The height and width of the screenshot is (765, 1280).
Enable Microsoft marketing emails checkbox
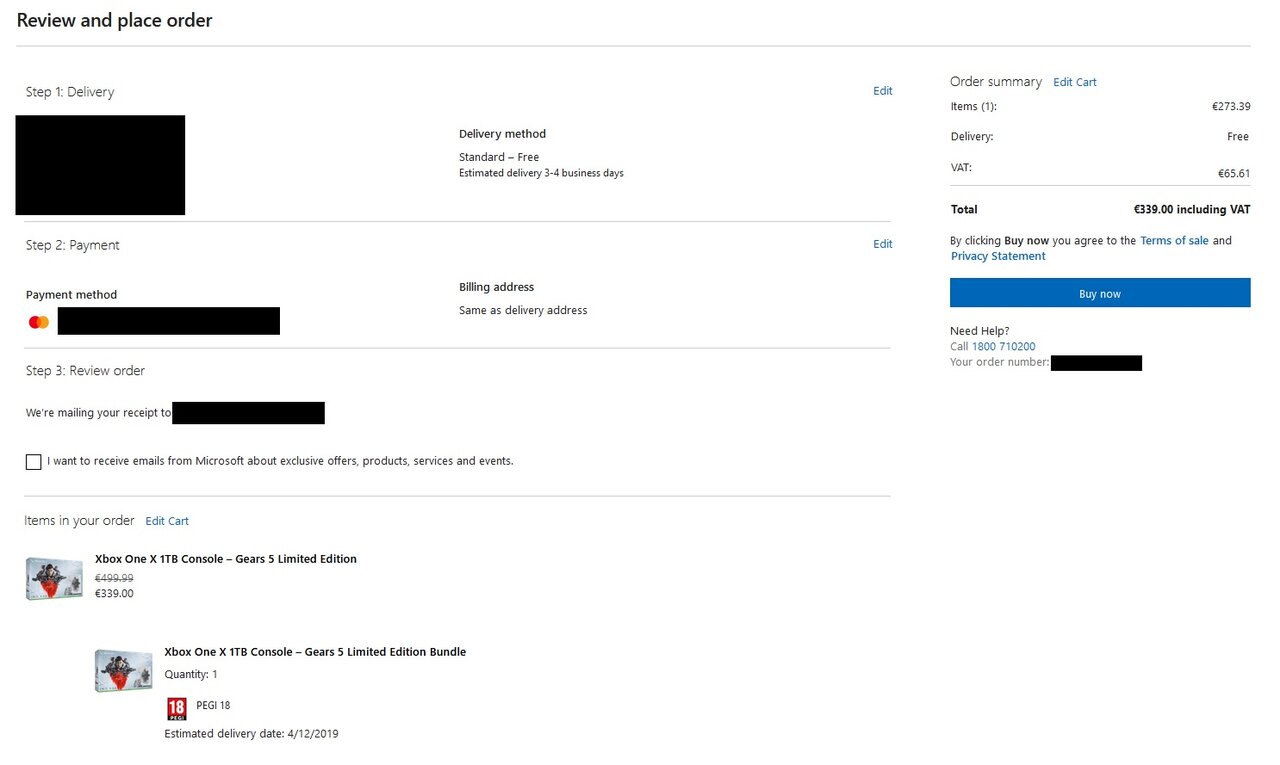34,462
